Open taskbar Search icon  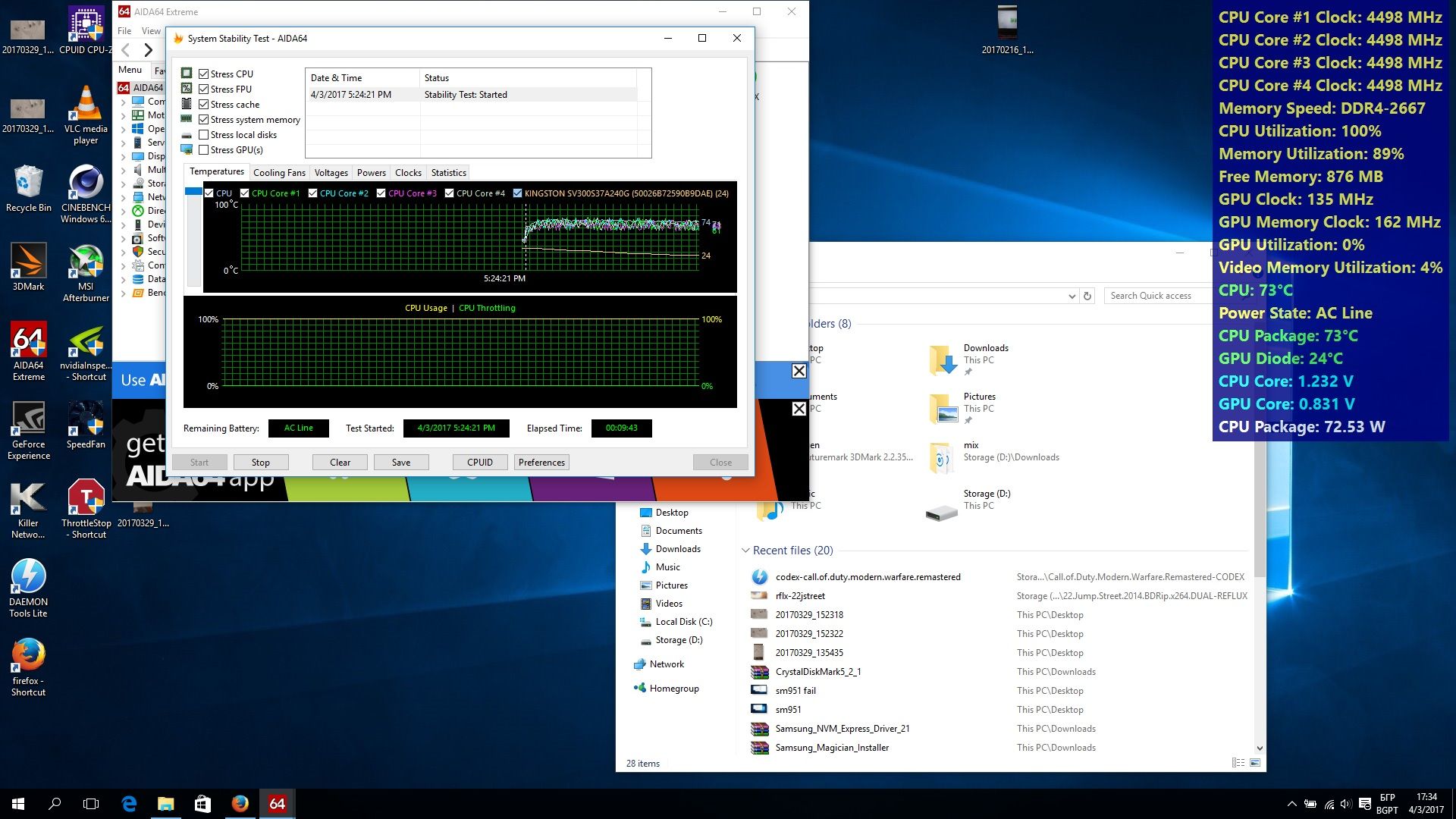pos(55,804)
